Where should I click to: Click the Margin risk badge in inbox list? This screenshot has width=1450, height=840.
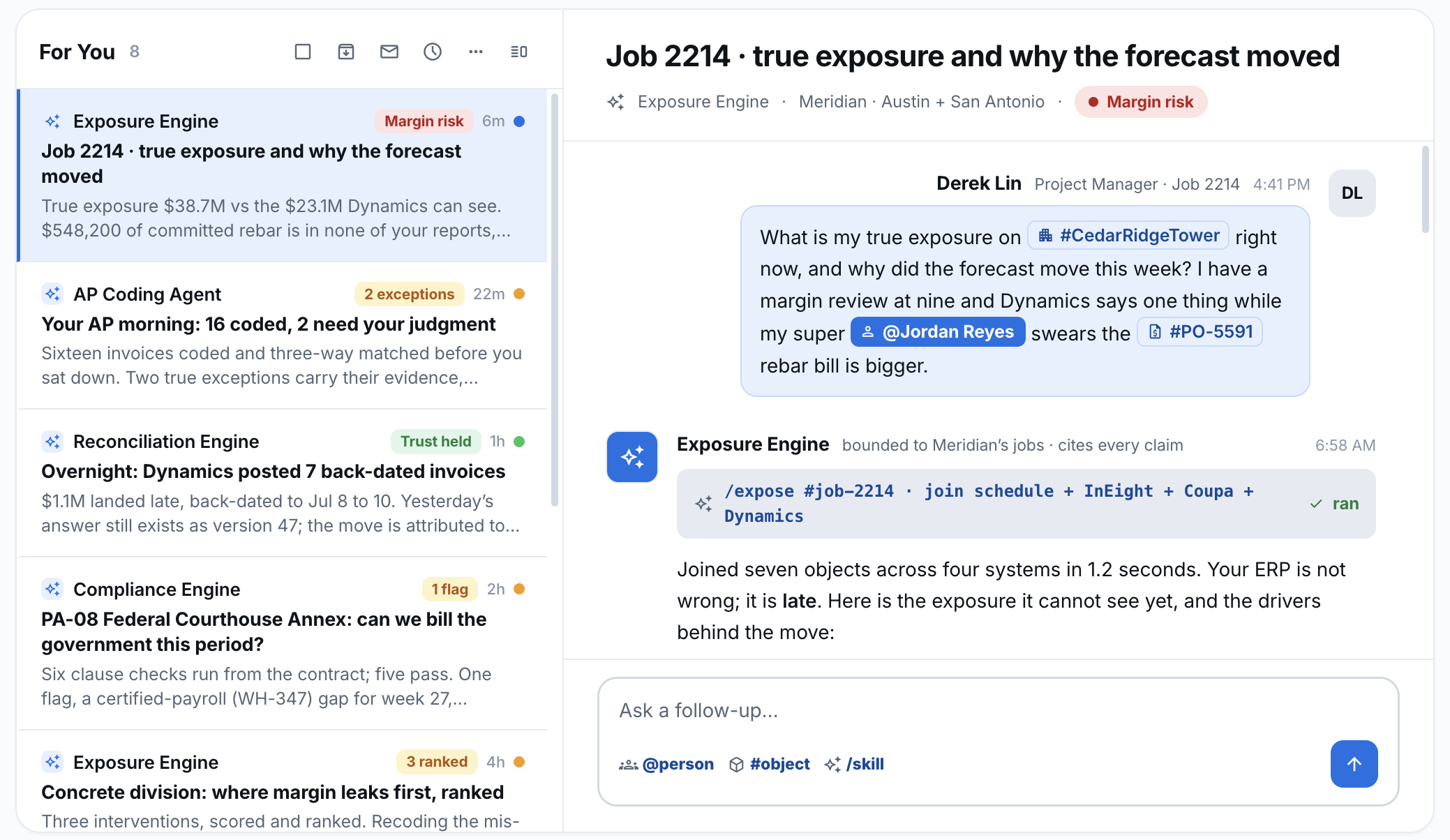click(x=424, y=121)
